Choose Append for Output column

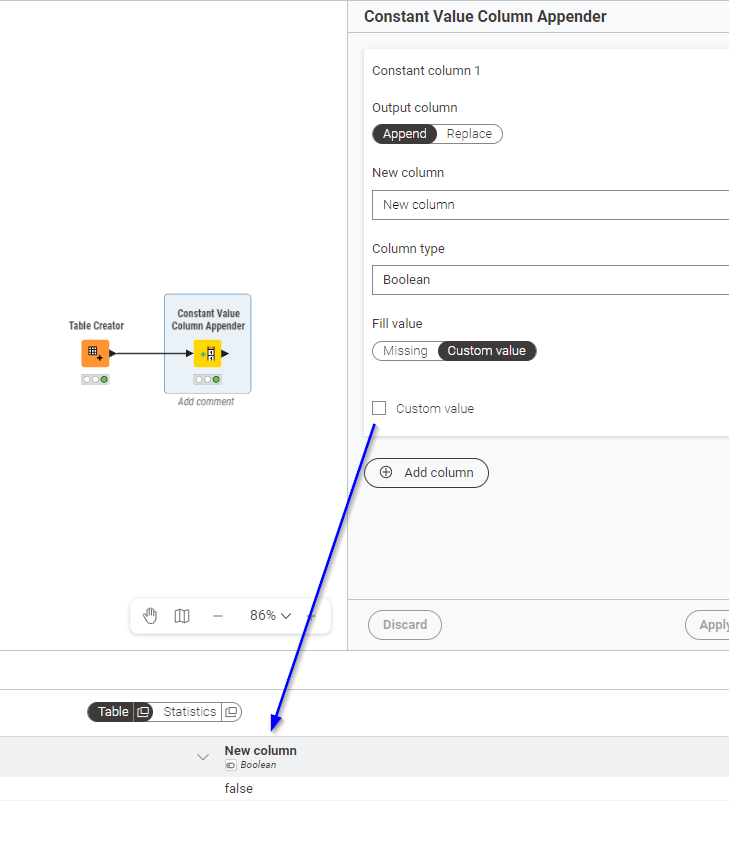click(405, 134)
